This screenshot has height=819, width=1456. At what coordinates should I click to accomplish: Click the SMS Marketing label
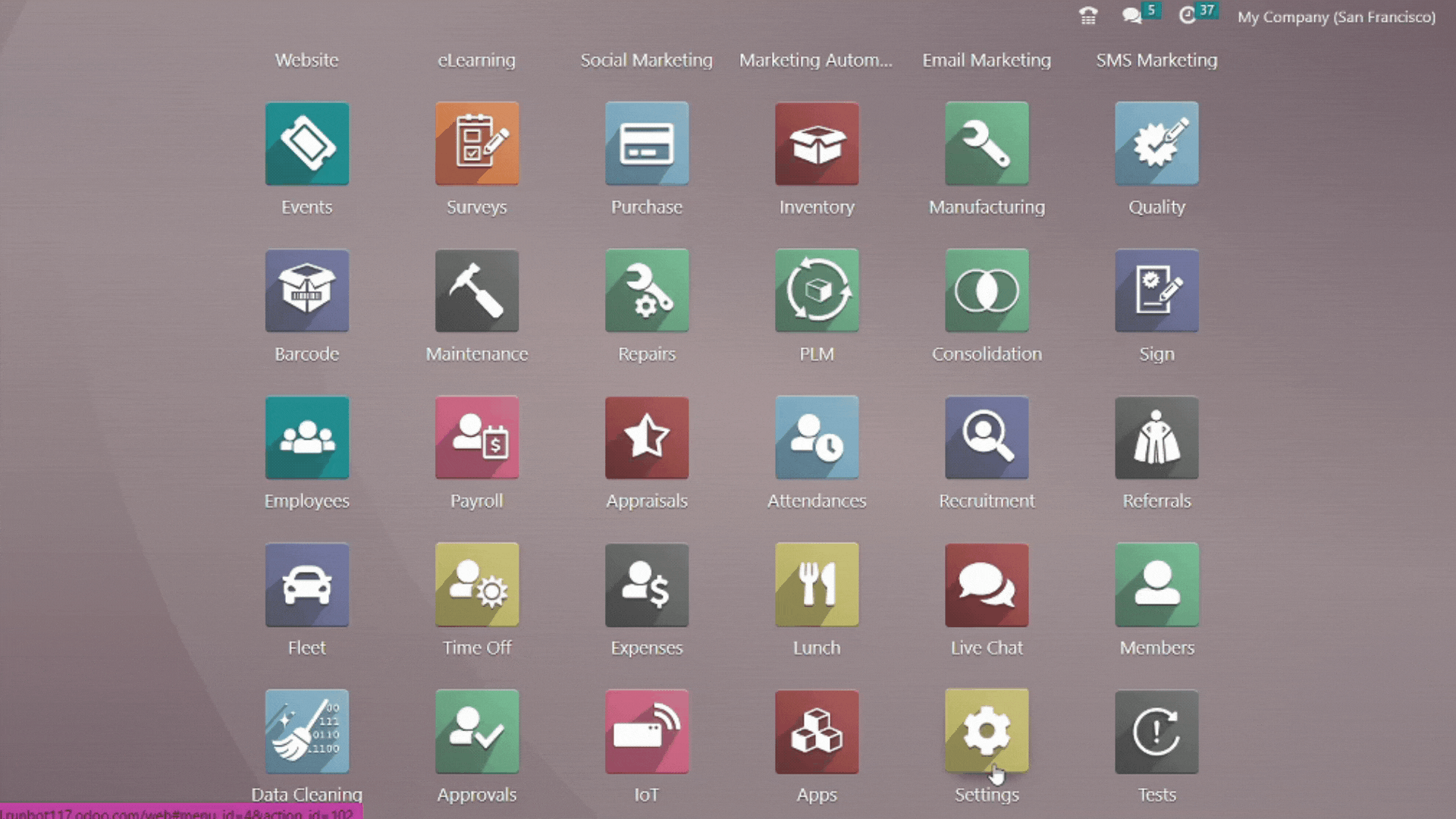tap(1156, 60)
